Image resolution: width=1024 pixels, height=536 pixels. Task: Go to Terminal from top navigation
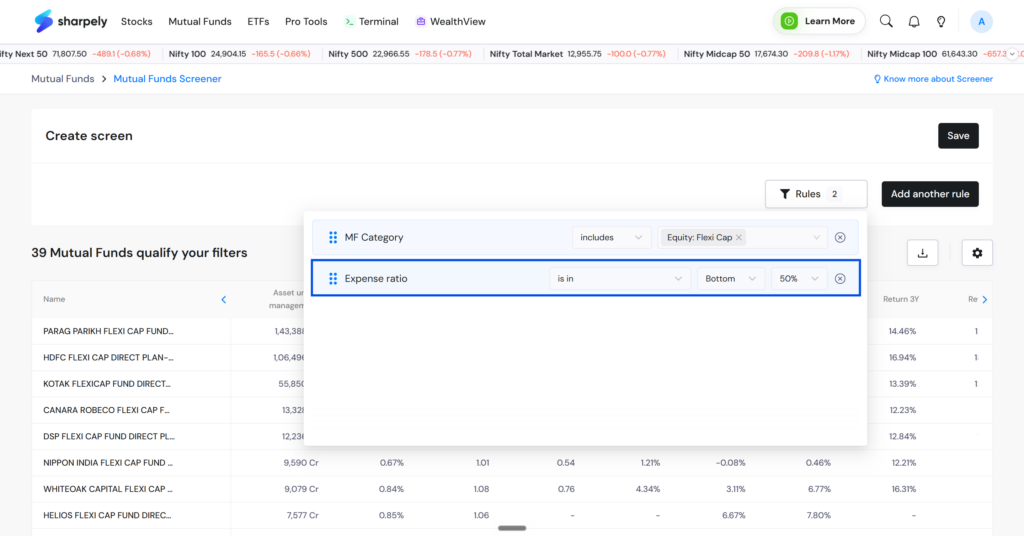pos(372,22)
